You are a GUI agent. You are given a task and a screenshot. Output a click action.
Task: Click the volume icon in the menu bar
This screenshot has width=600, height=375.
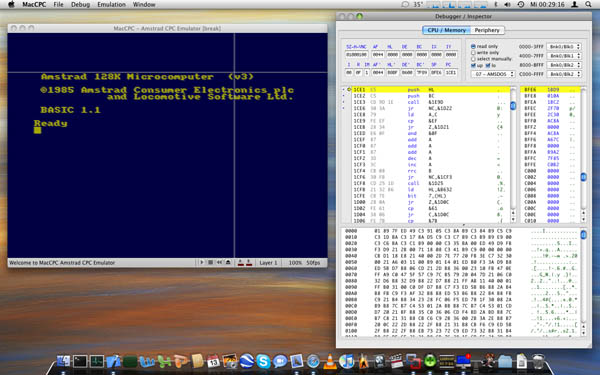tap(507, 5)
